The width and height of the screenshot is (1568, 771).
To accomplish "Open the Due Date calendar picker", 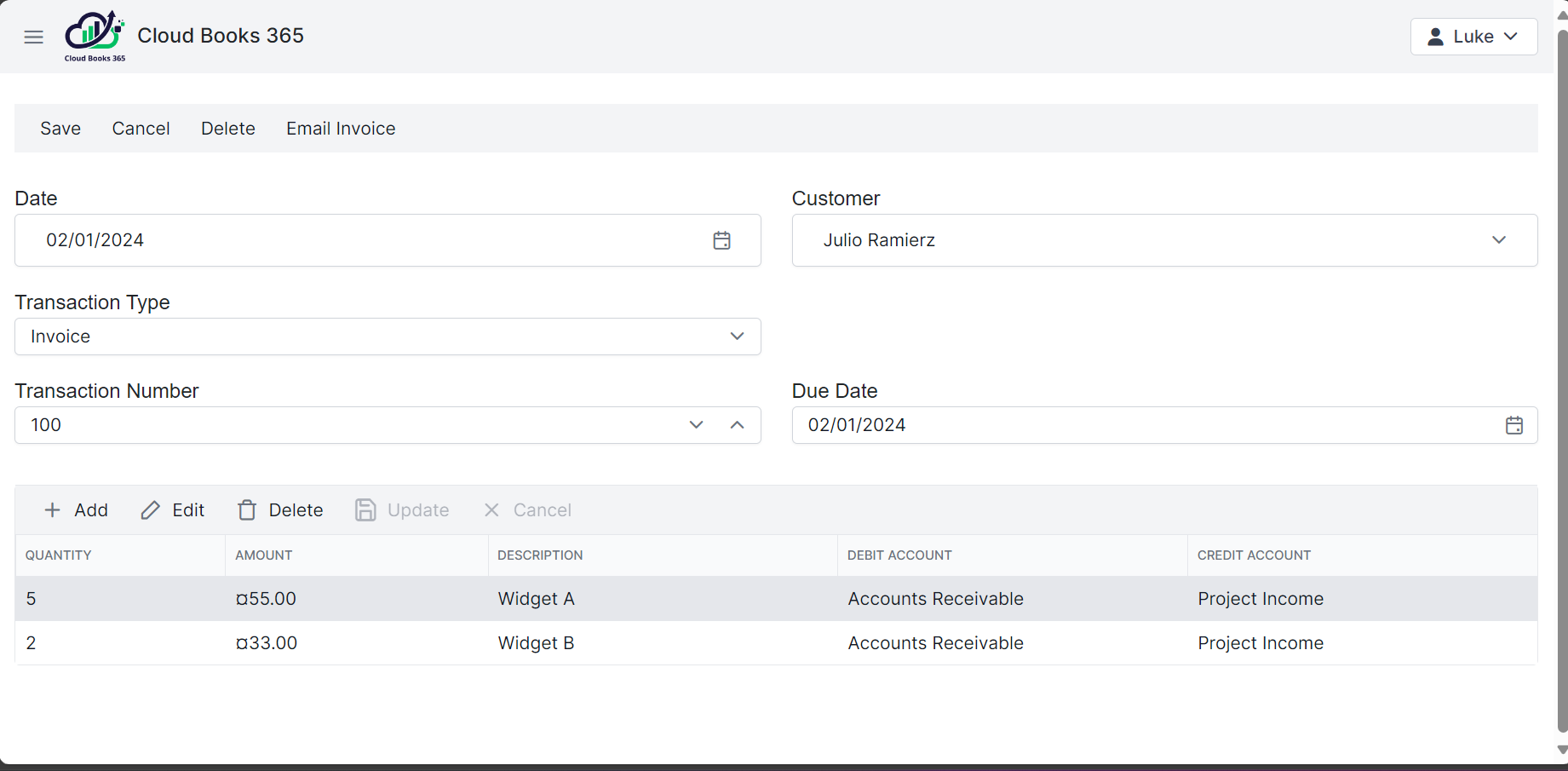I will point(1513,425).
